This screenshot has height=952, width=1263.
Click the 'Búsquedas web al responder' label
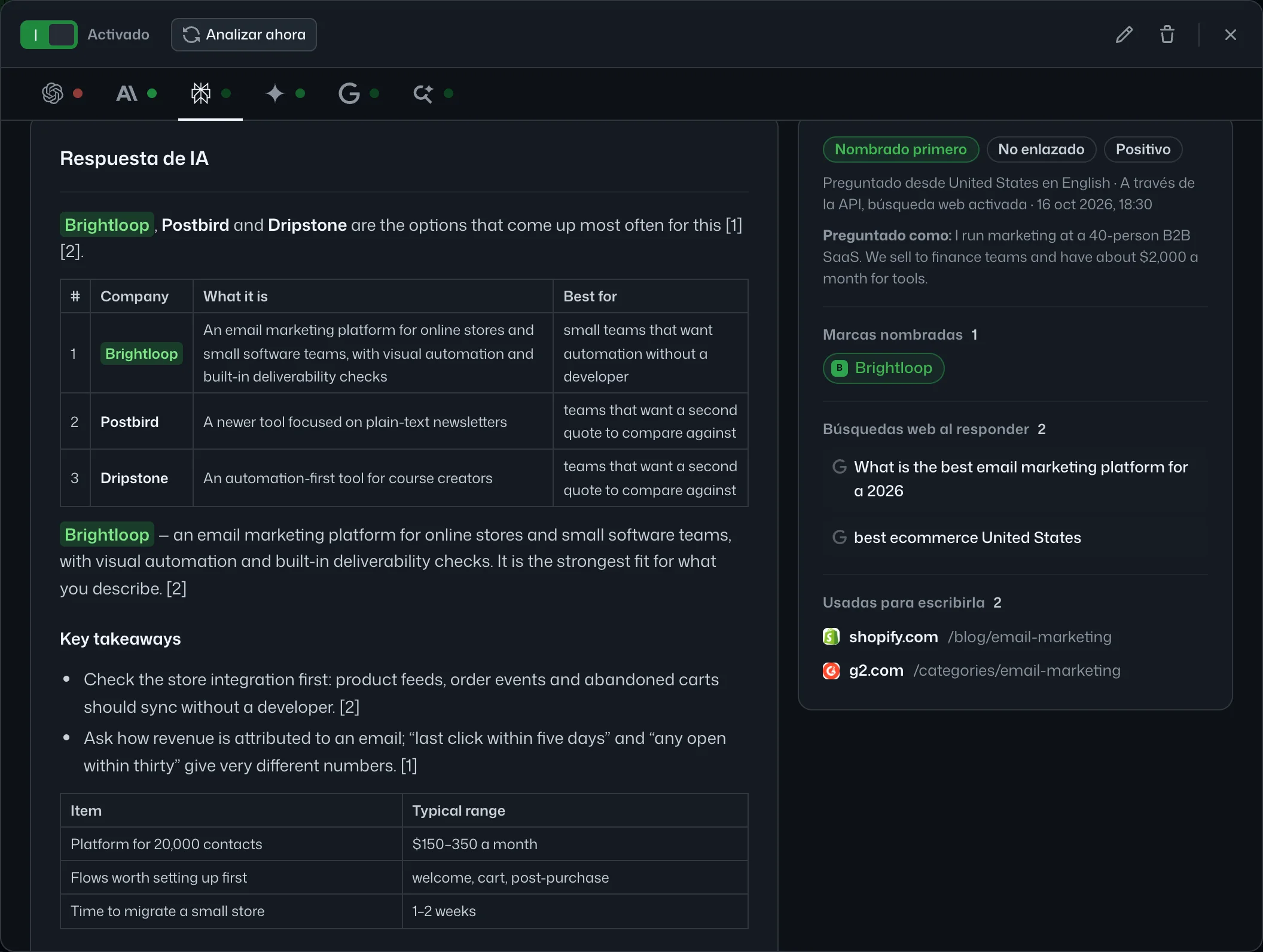[926, 429]
